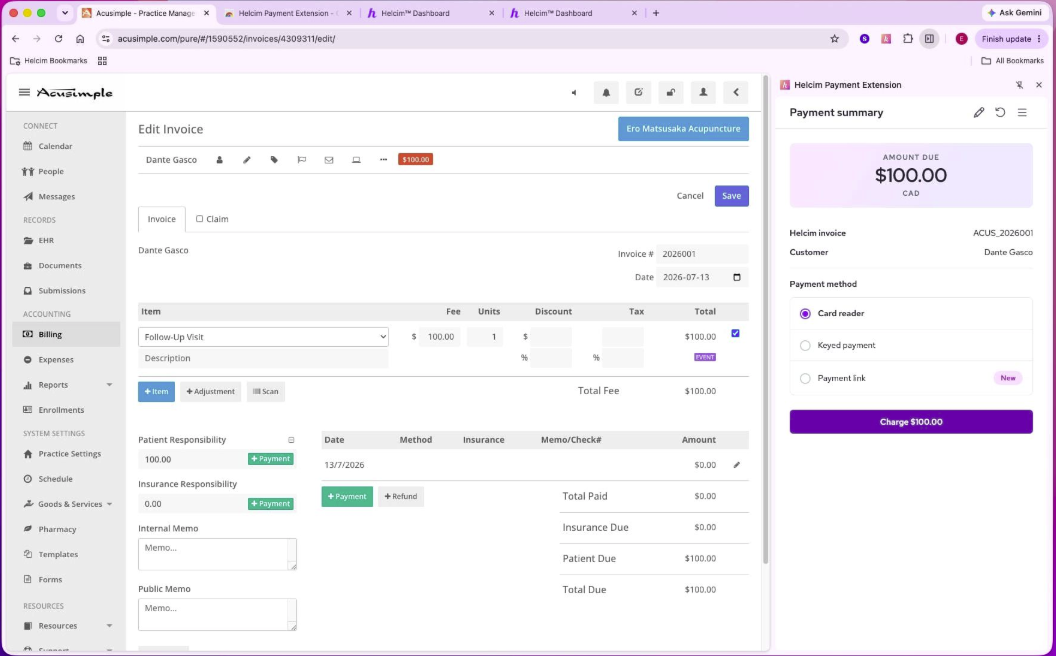
Task: Click the Charge $100.00 button
Action: tap(911, 422)
